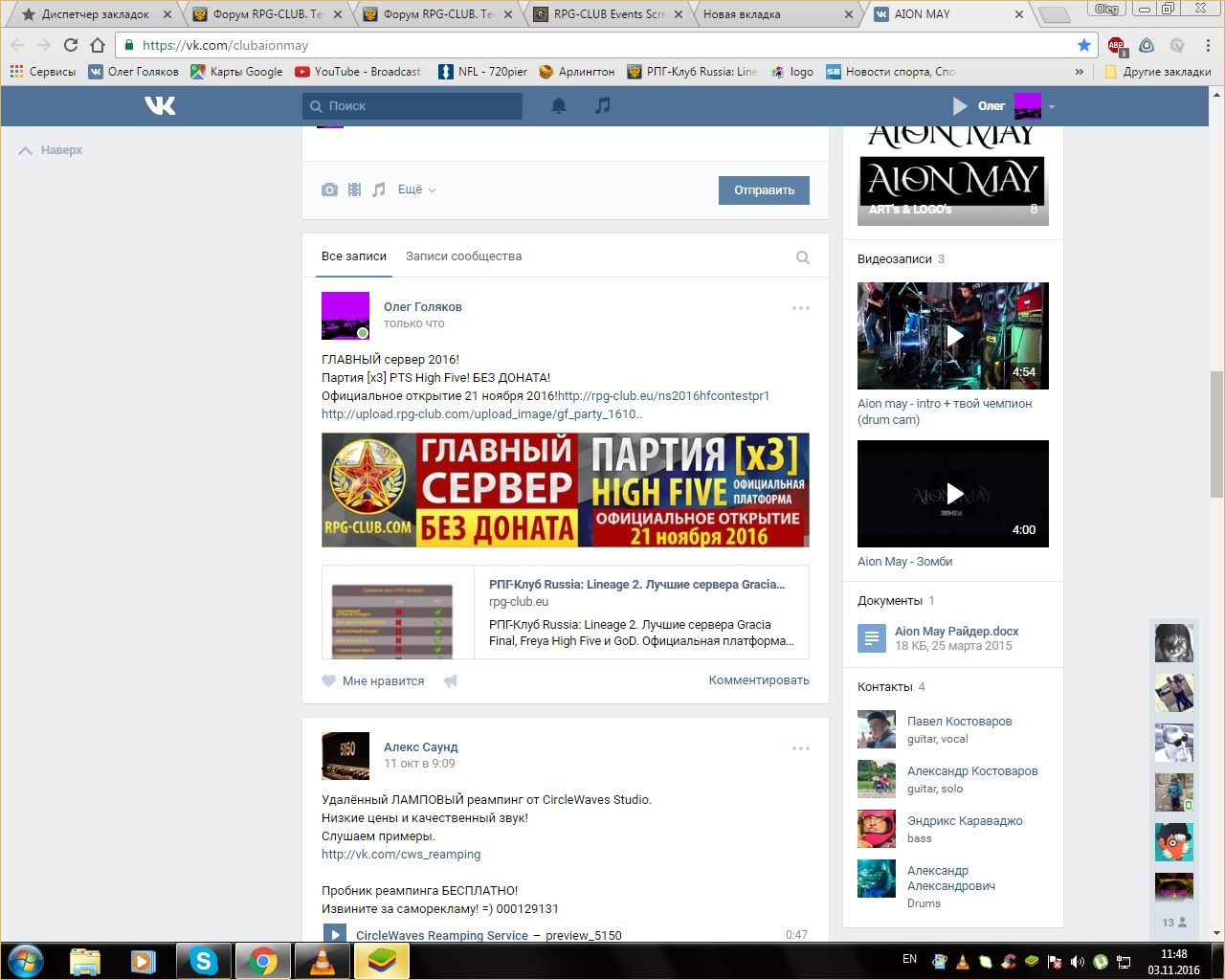Open the Документы section header
Viewport: 1225px width, 980px height.
pyautogui.click(x=890, y=600)
